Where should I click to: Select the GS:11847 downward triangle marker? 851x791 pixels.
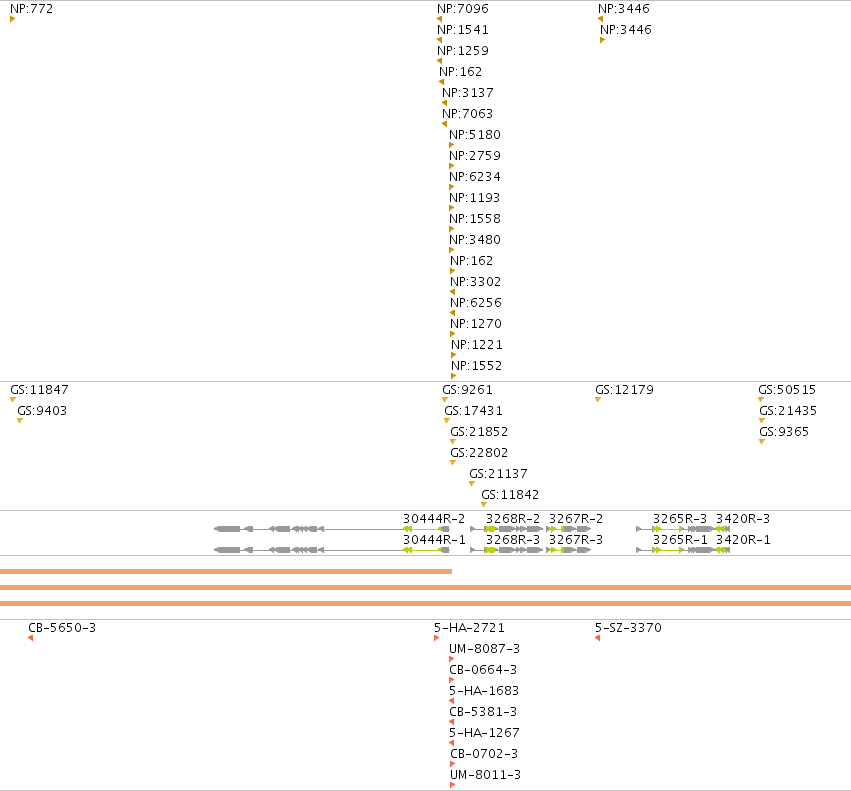(x=12, y=400)
